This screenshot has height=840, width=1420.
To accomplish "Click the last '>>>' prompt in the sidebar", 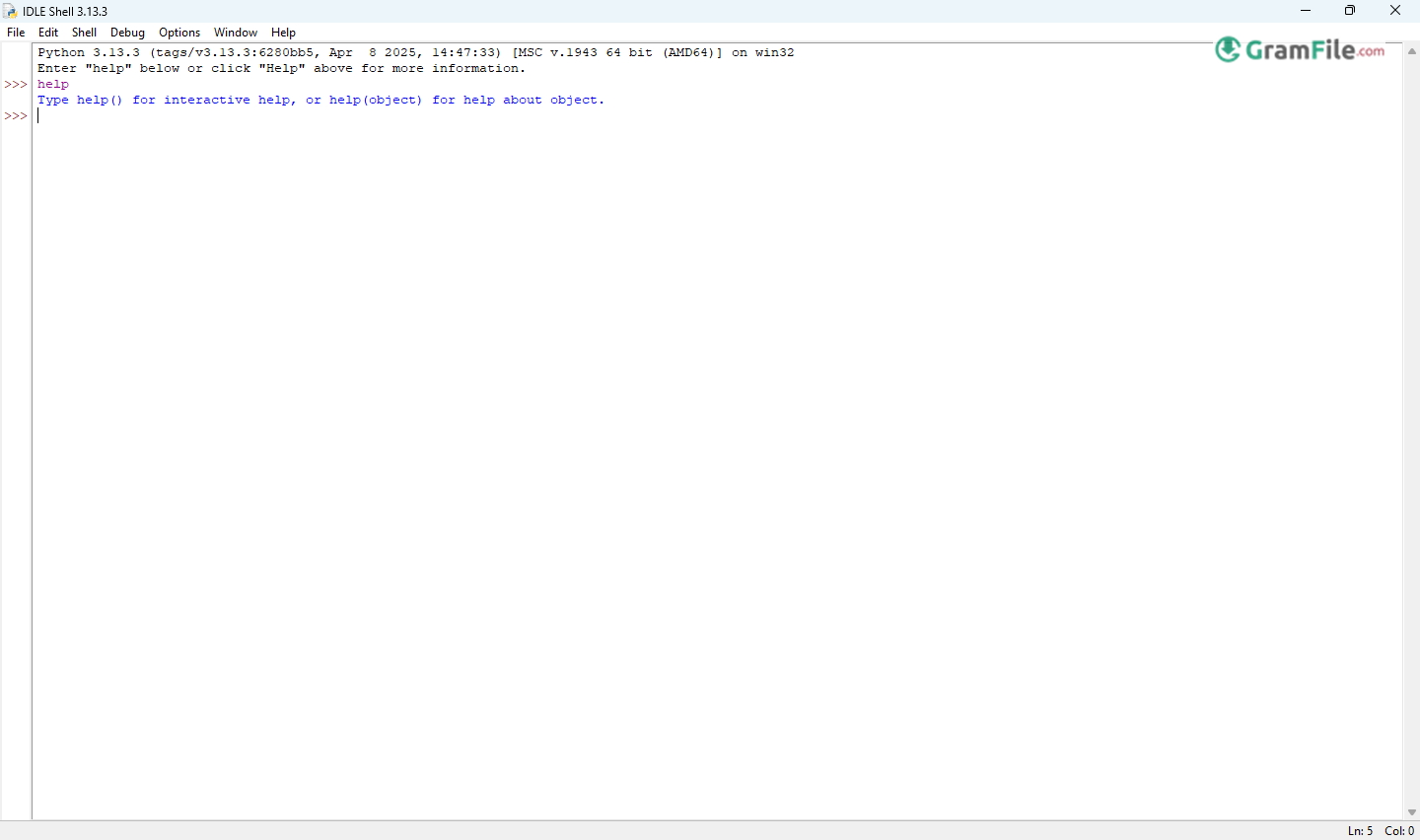I will 16,115.
